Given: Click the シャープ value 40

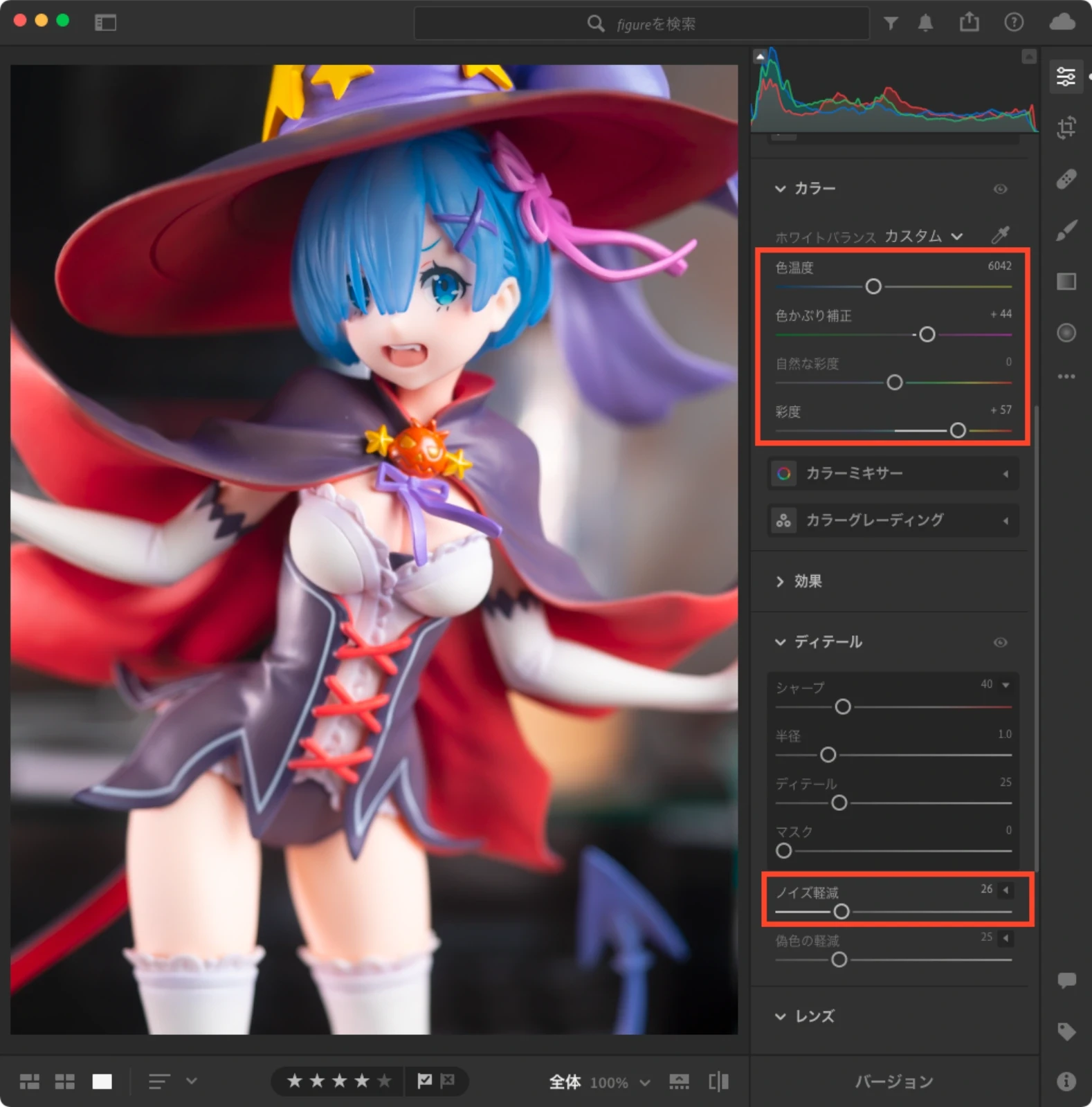Looking at the screenshot, I should (986, 684).
